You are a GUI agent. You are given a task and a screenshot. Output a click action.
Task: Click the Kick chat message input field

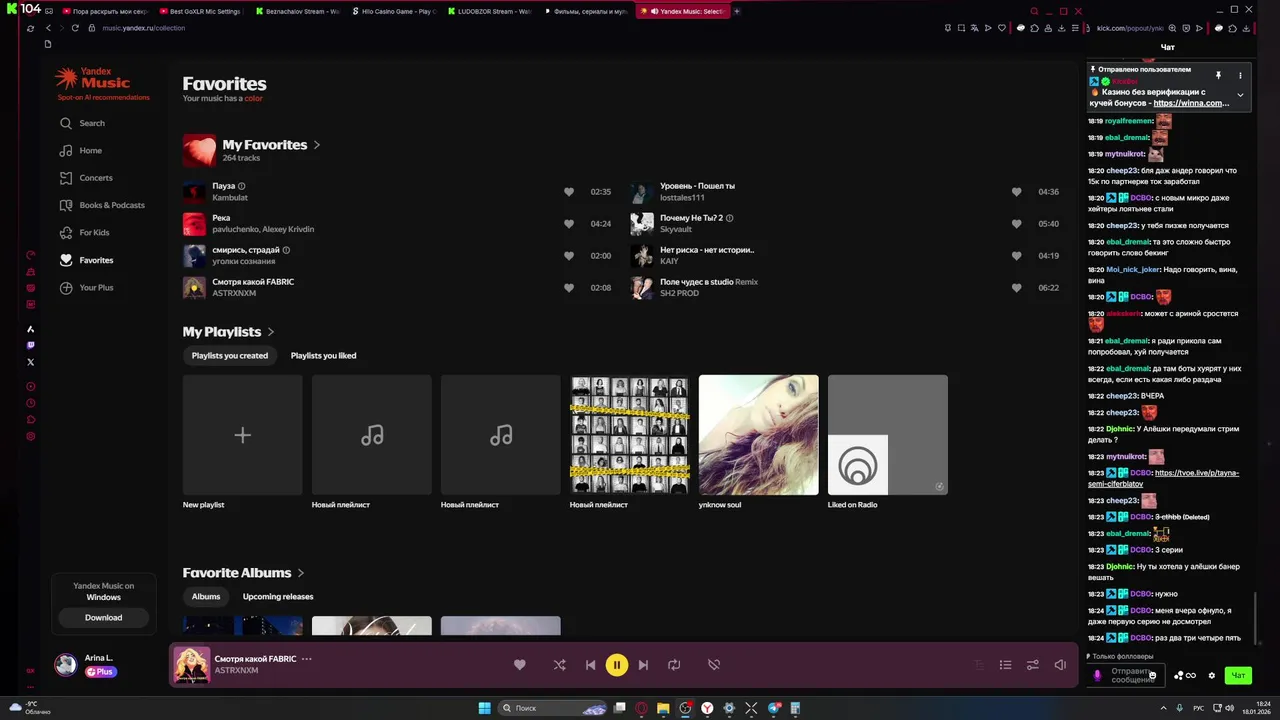(1125, 675)
